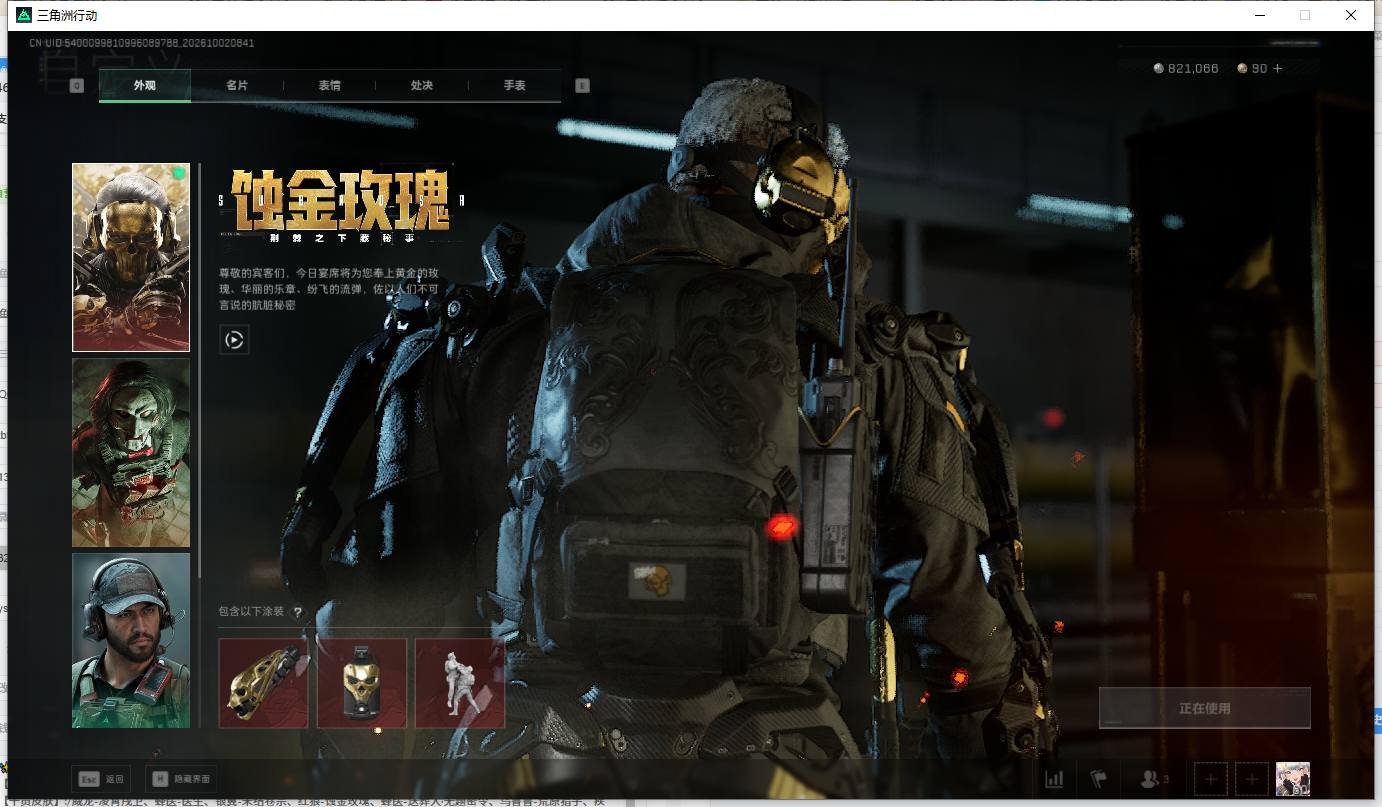Click the 正在使用 button
The height and width of the screenshot is (807, 1382).
pos(1205,708)
